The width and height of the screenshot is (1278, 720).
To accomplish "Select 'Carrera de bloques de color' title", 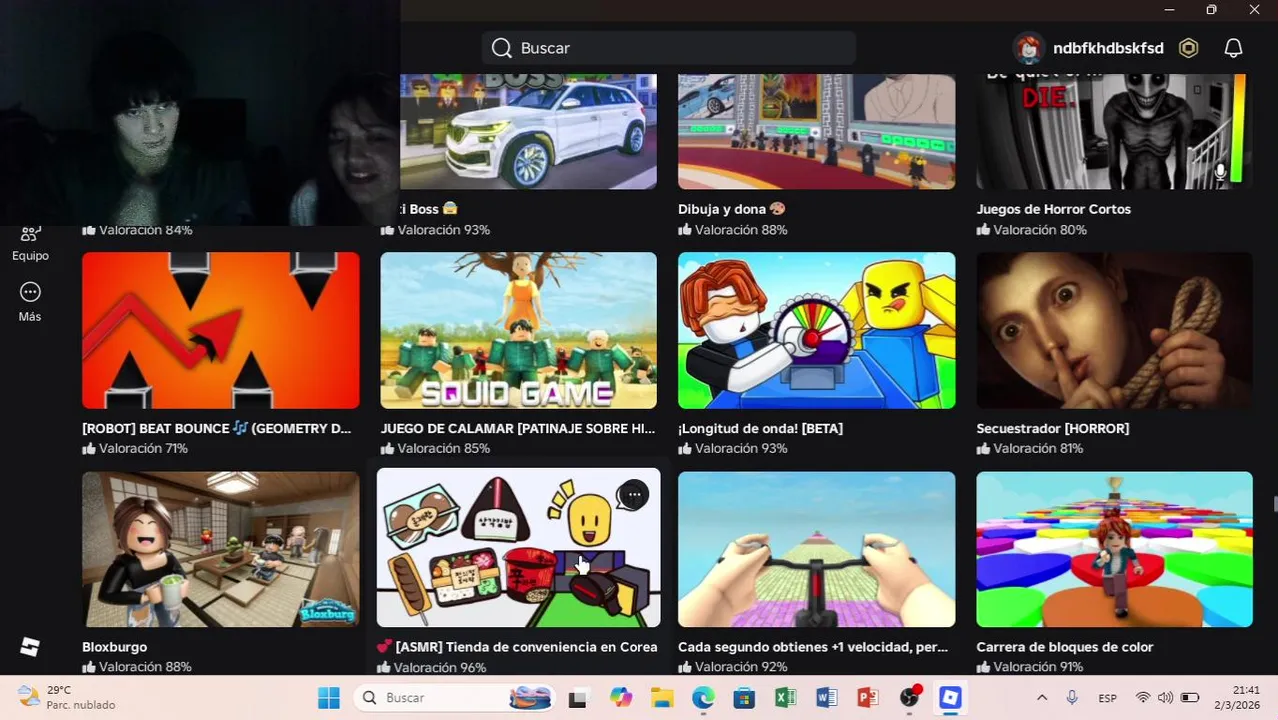I will tap(1064, 647).
